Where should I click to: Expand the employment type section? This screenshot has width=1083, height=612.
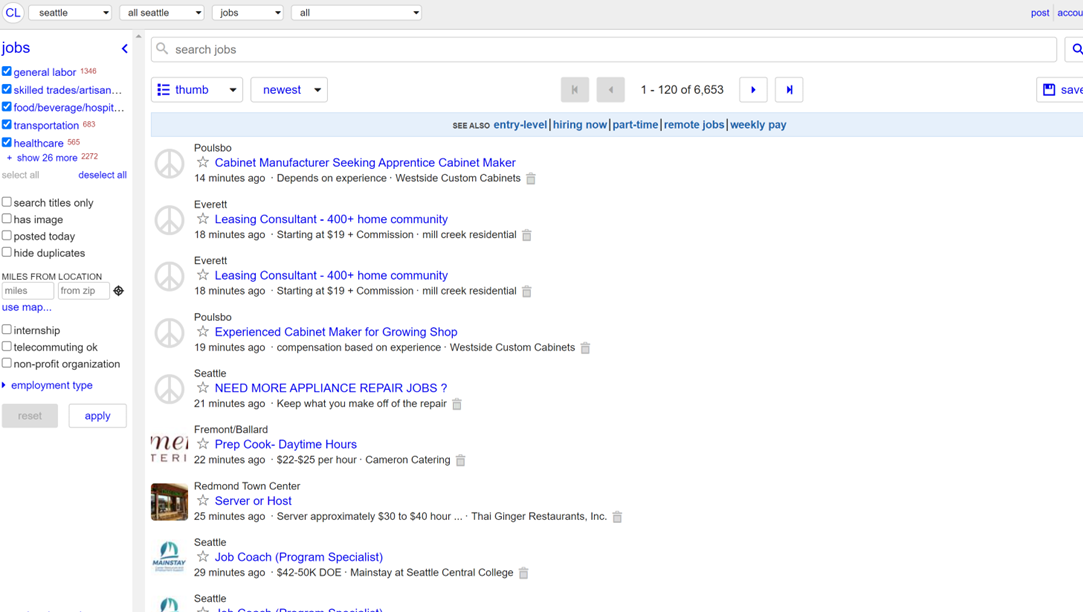click(51, 385)
